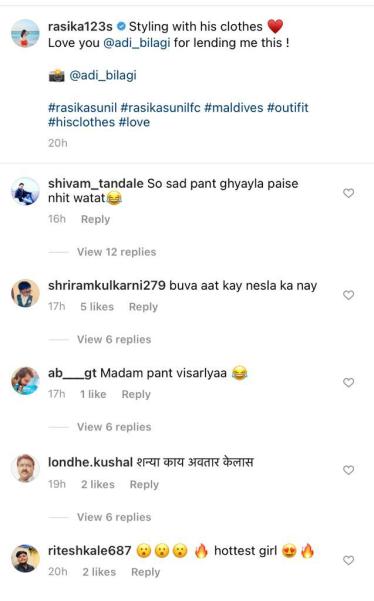
Task: Open rasika123s profile picture
Action: click(x=25, y=33)
